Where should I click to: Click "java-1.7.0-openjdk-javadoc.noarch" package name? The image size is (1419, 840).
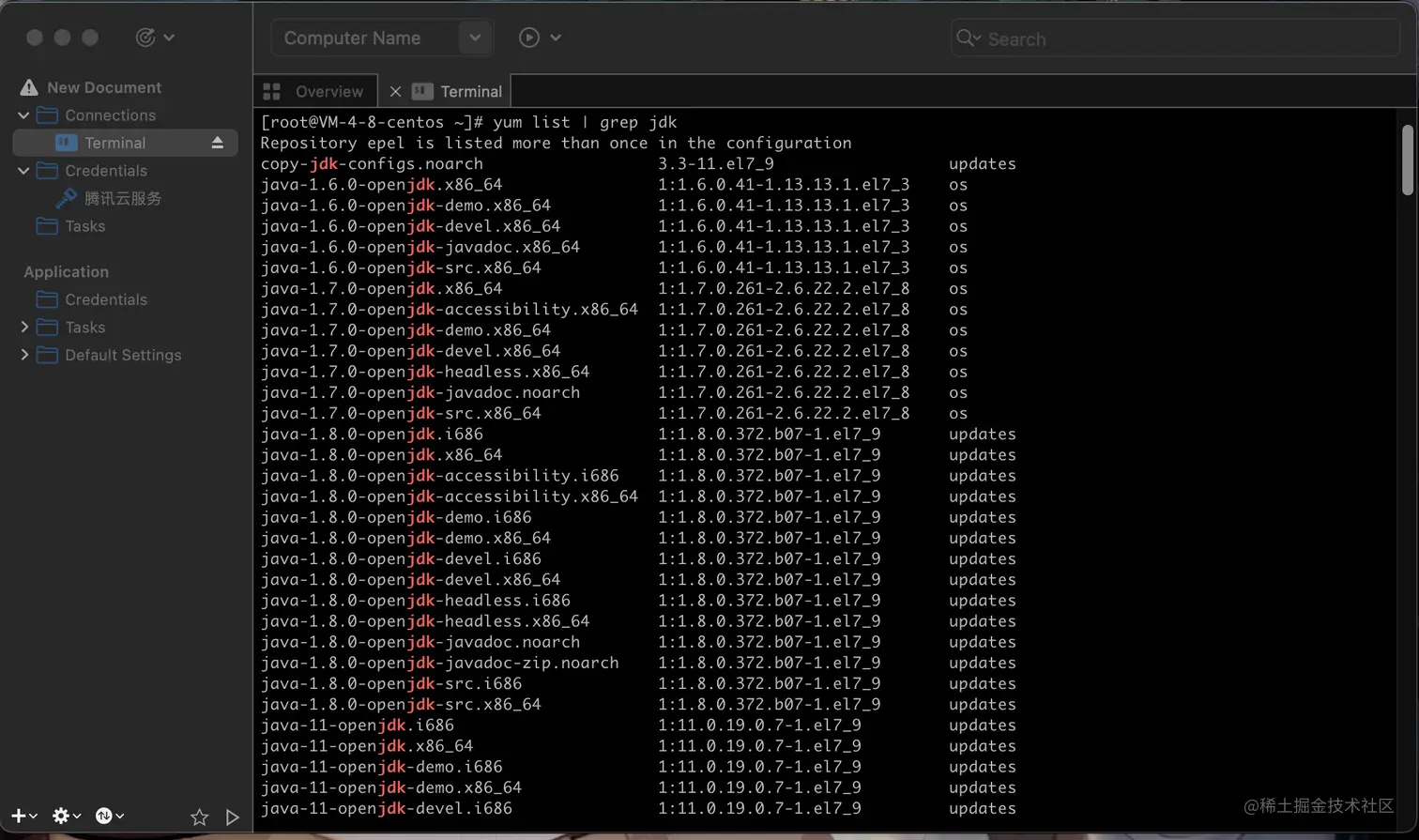click(x=420, y=392)
